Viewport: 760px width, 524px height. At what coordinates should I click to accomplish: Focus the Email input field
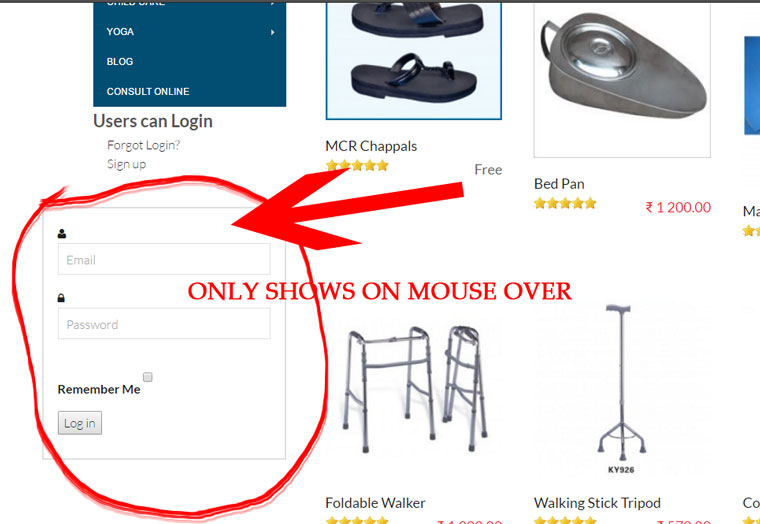point(164,259)
